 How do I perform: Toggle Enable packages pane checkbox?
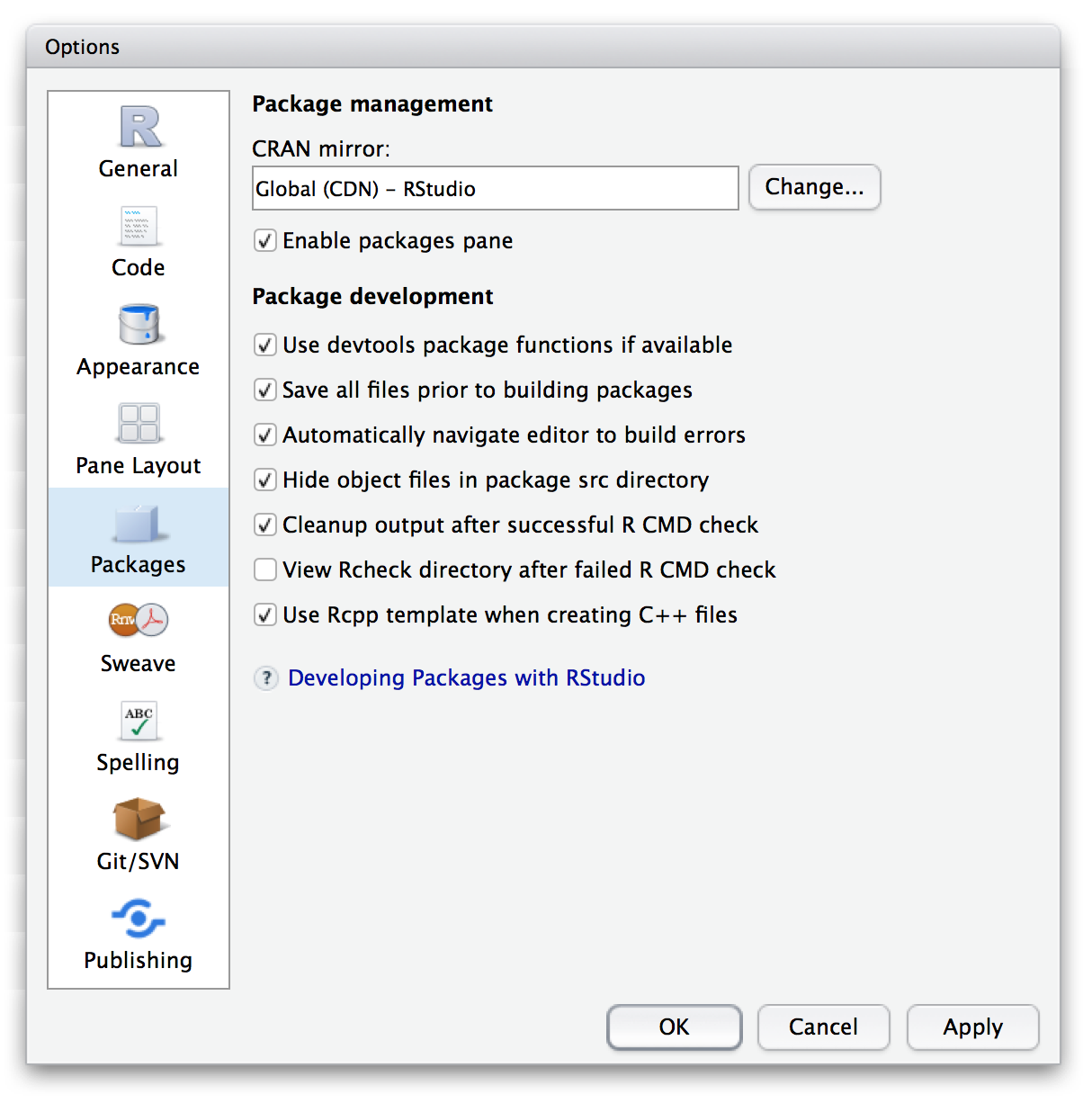click(x=264, y=240)
